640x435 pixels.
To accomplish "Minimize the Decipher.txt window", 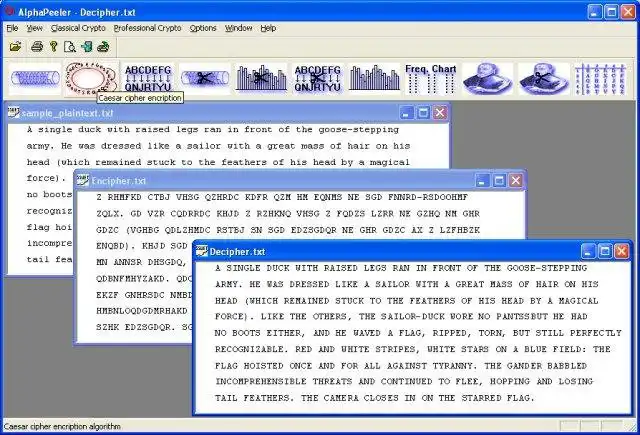I will click(x=588, y=251).
